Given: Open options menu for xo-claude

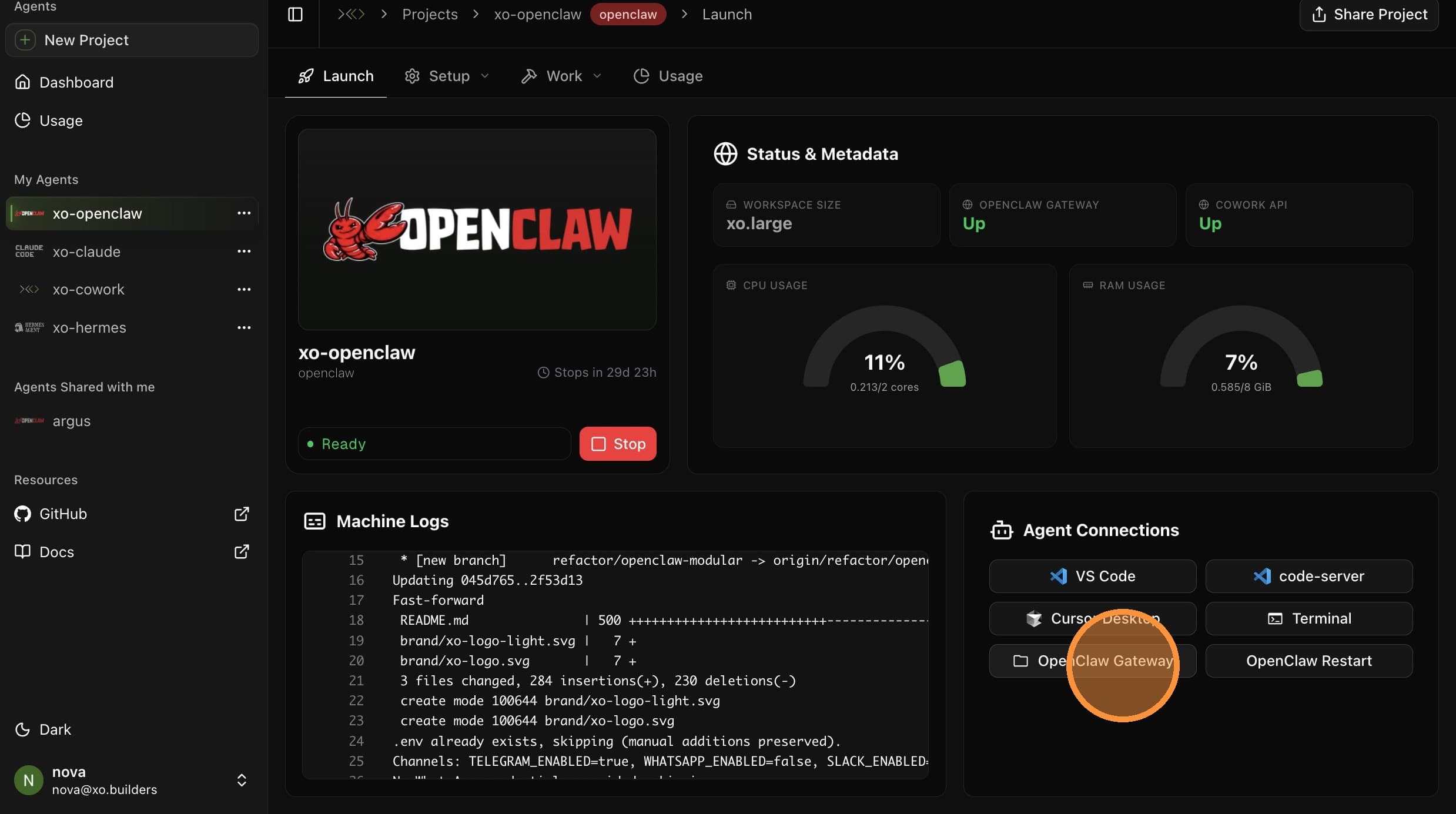Looking at the screenshot, I should tap(244, 251).
